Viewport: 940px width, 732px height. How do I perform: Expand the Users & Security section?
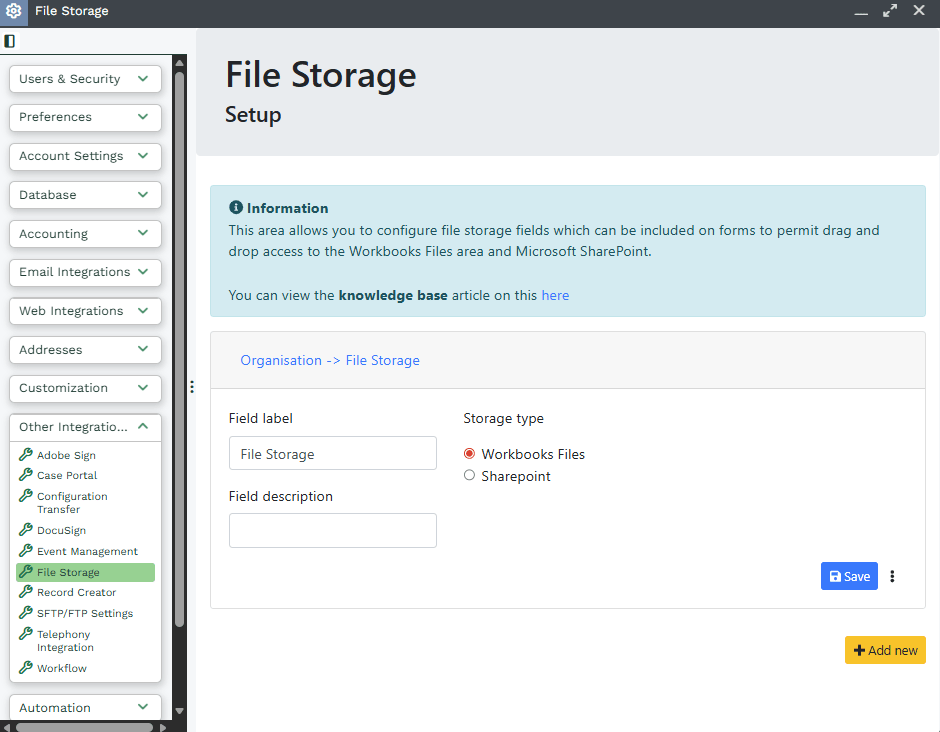coord(85,79)
